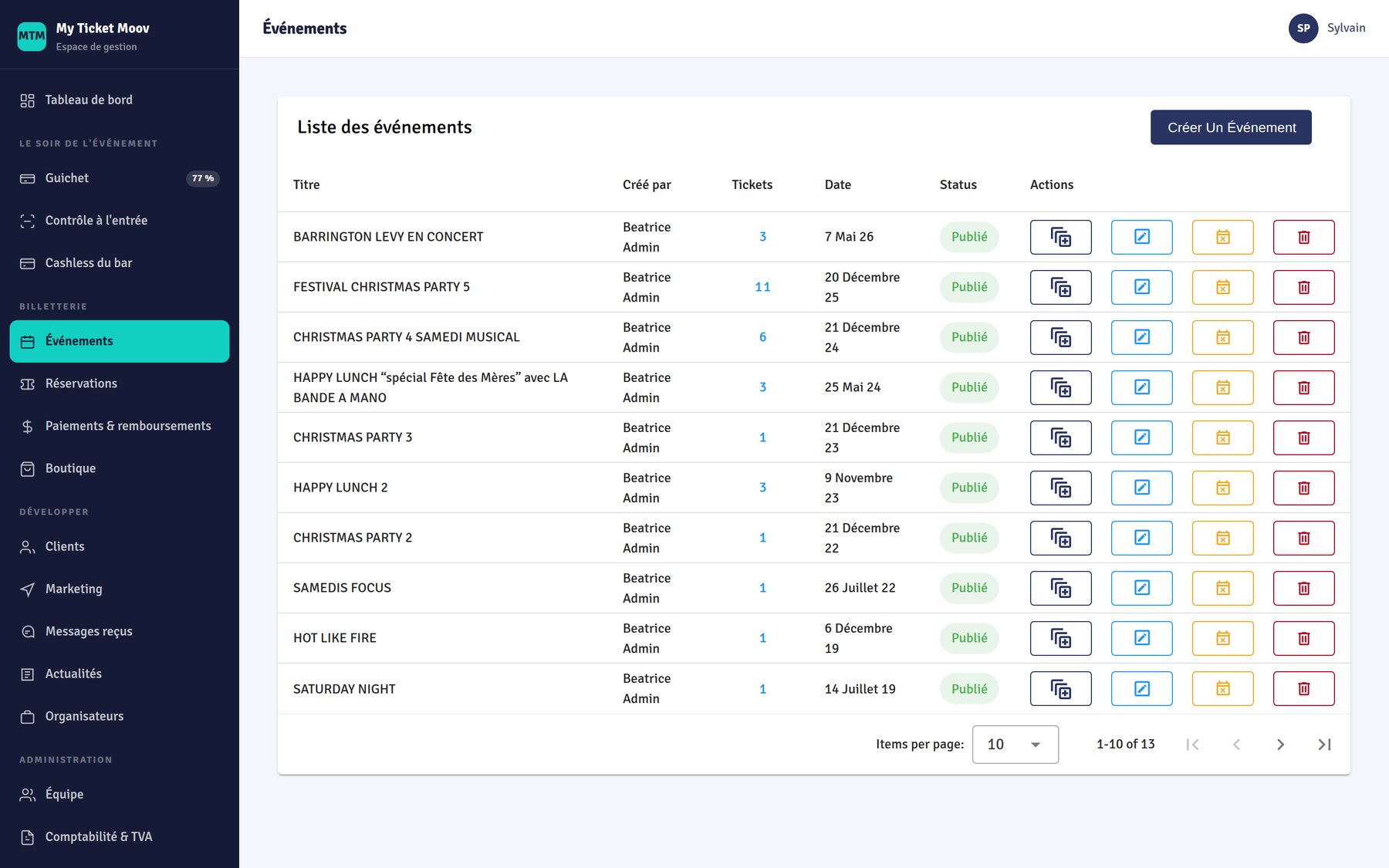
Task: Edit the HOT LIKE FIRE event
Action: 1141,638
